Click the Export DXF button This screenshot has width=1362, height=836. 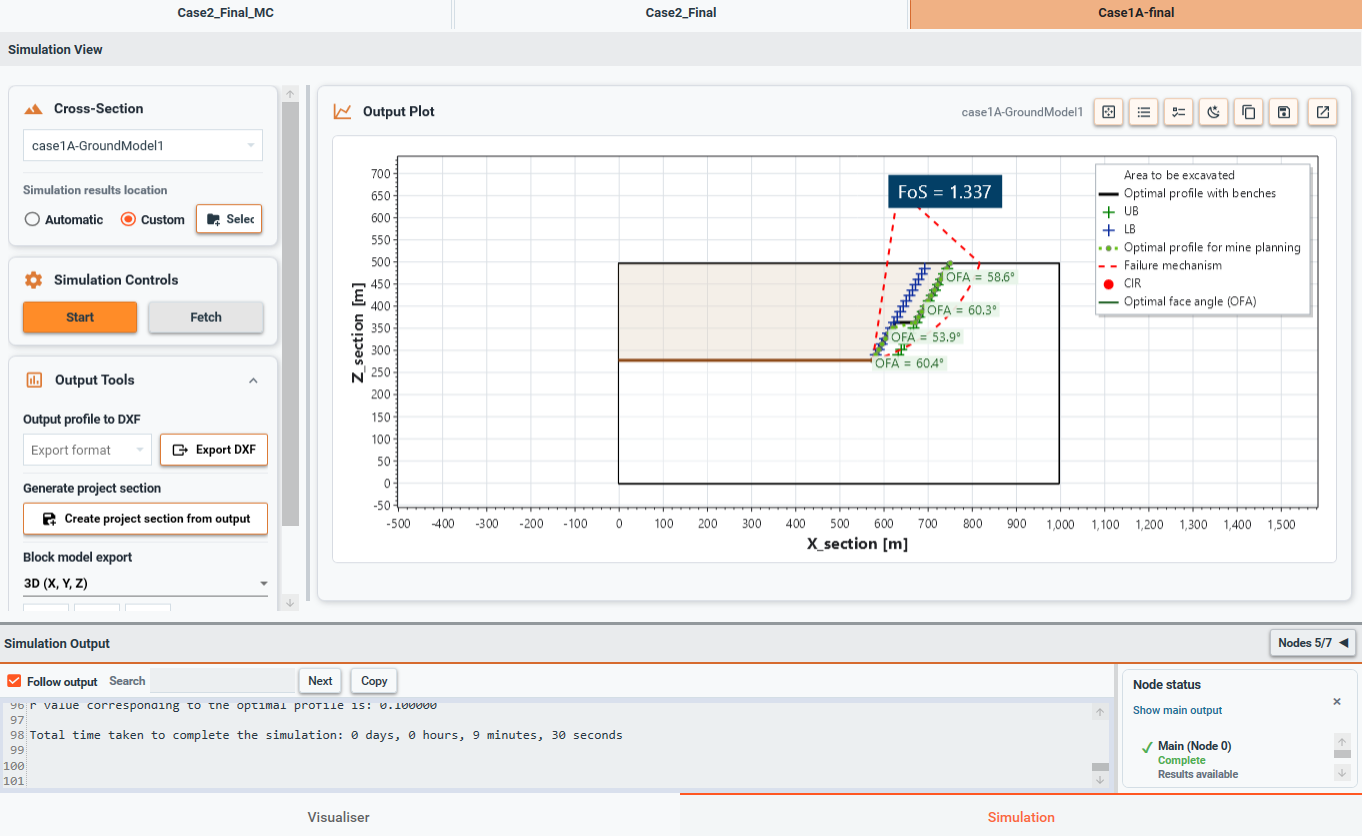(214, 450)
